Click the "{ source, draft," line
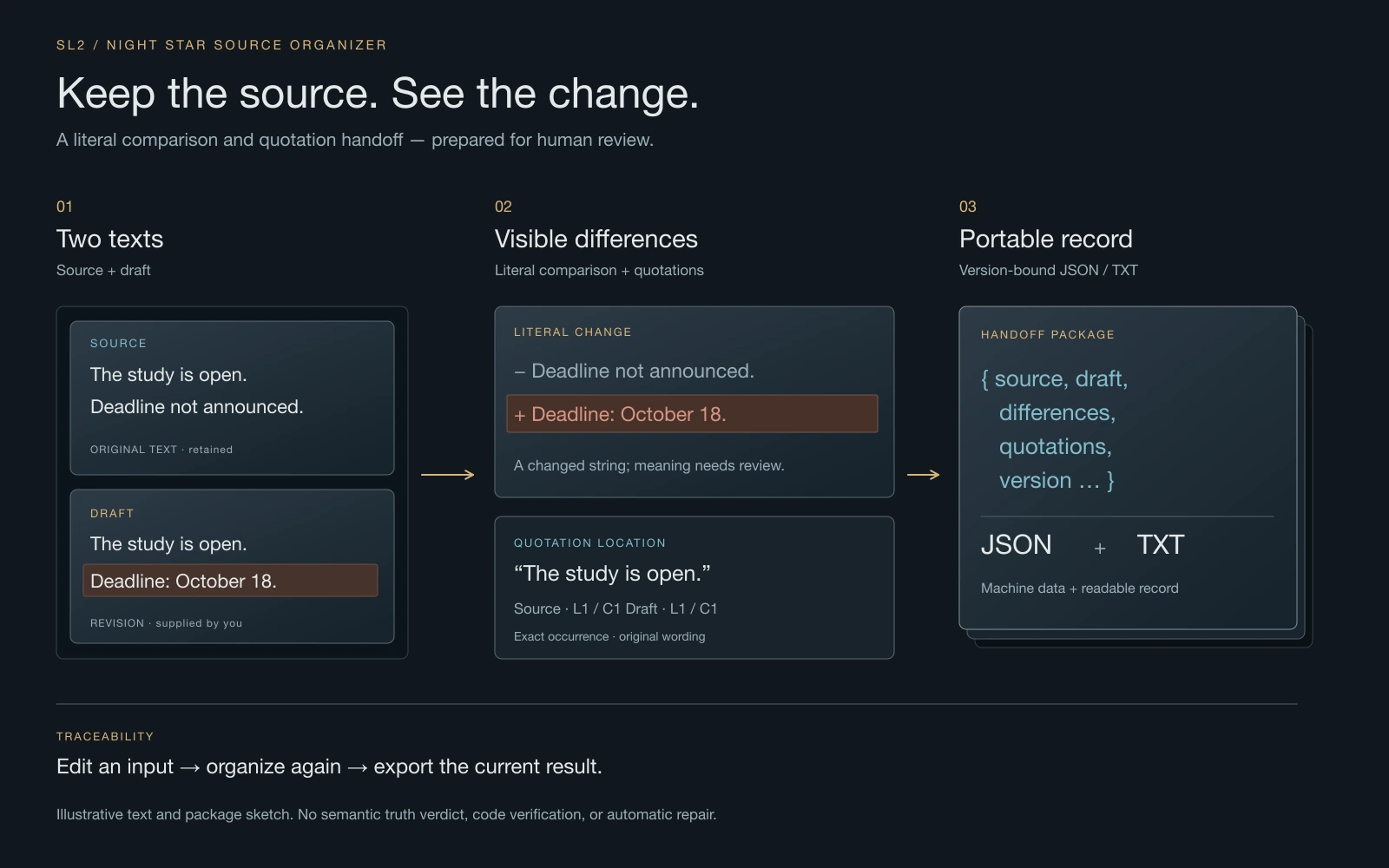Screen dimensions: 1389x868 point(1054,379)
